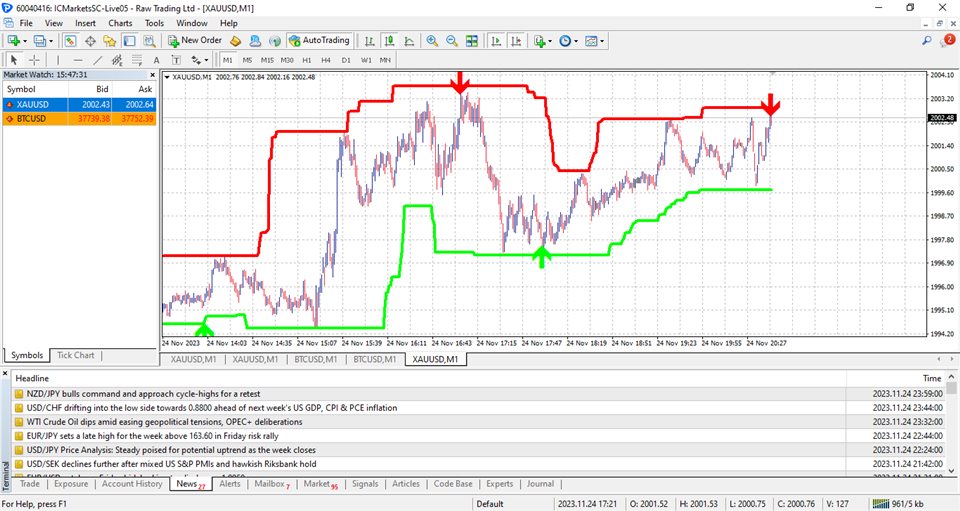Screen dimensions: 960x511
Task: Open the notifications bubble showing 2
Action: 947,40
